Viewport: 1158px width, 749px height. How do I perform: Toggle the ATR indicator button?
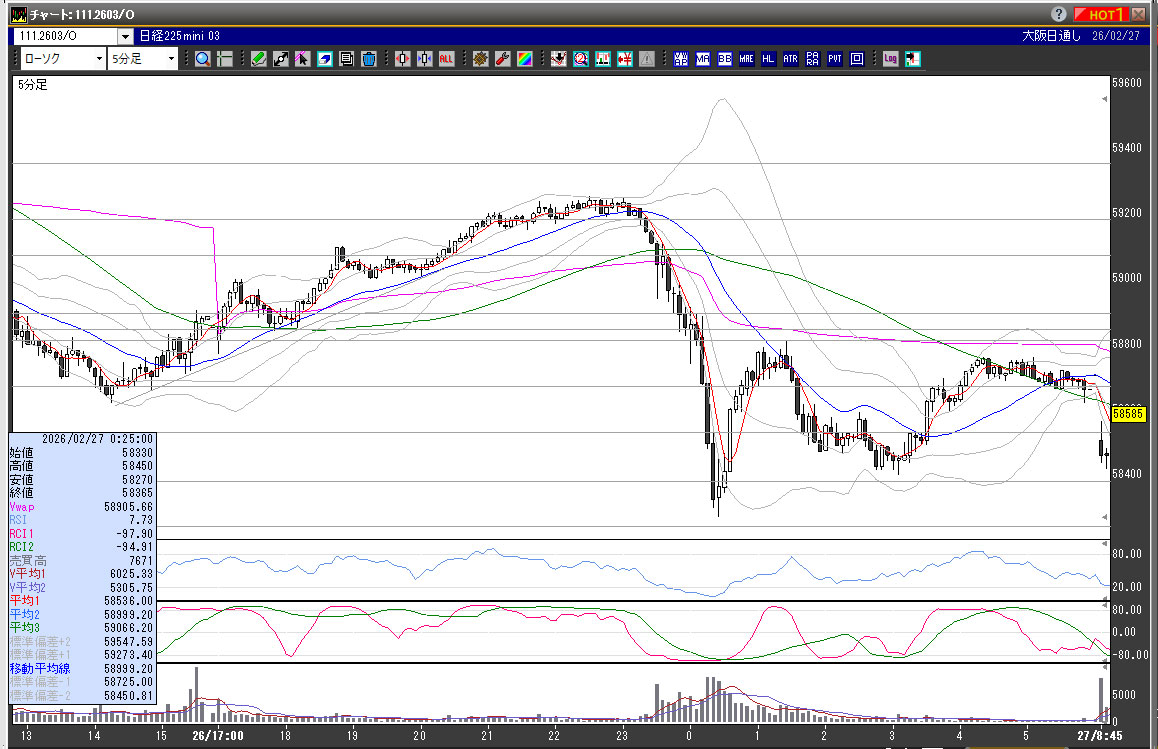791,59
